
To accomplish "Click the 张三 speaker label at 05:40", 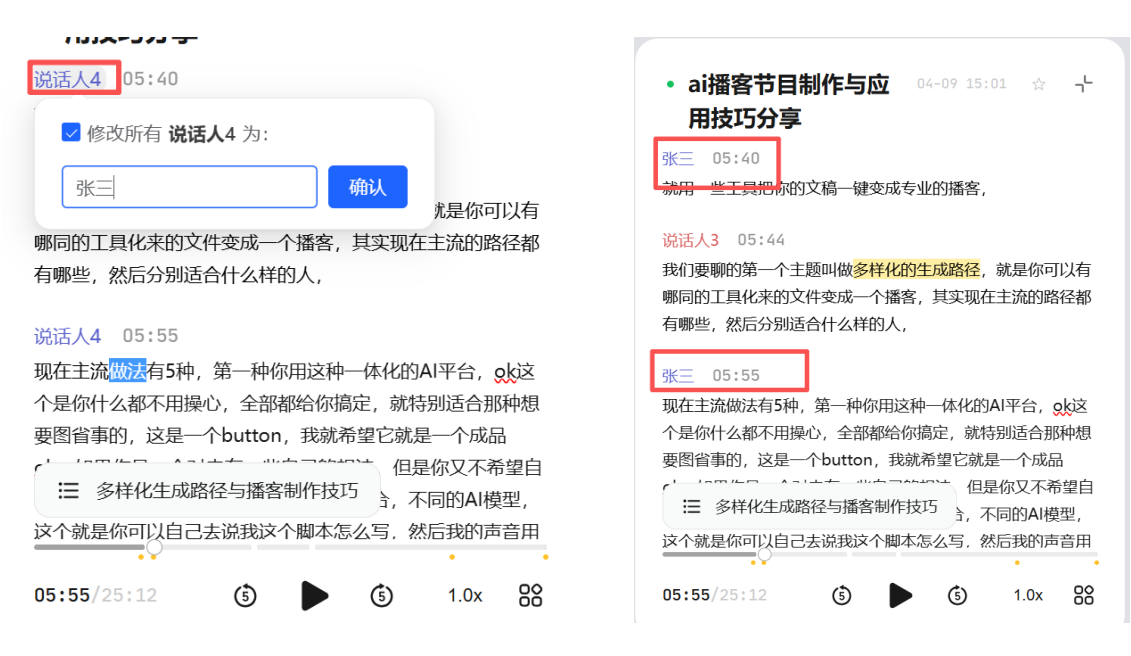I will [x=678, y=158].
